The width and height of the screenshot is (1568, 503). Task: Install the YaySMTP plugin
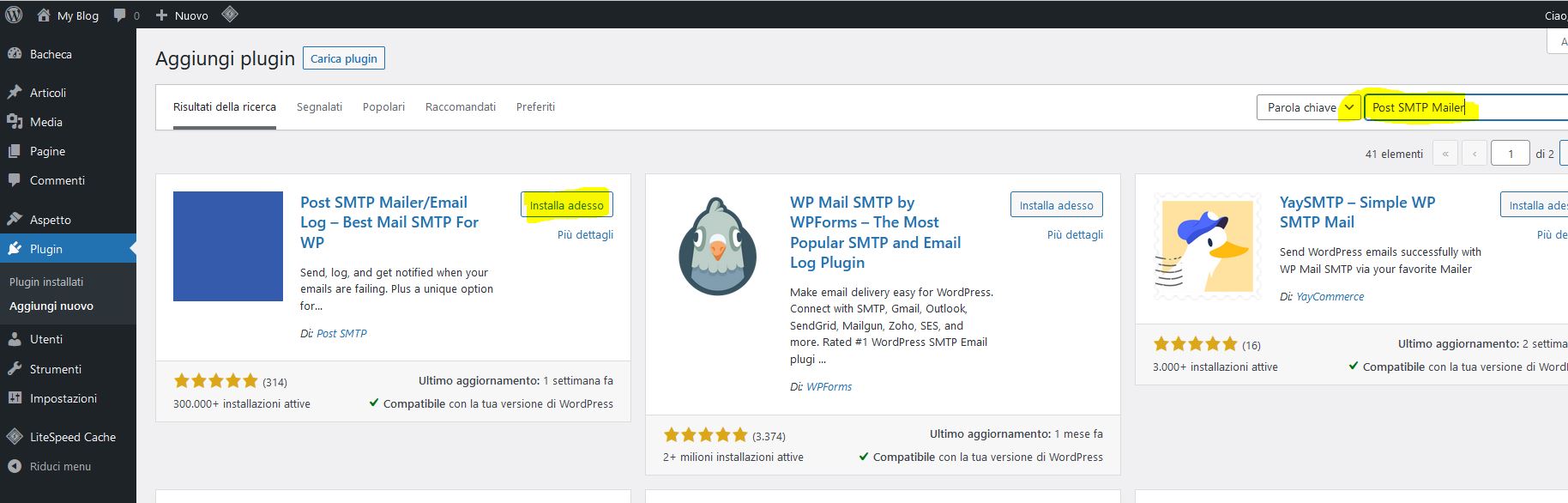(x=1534, y=205)
